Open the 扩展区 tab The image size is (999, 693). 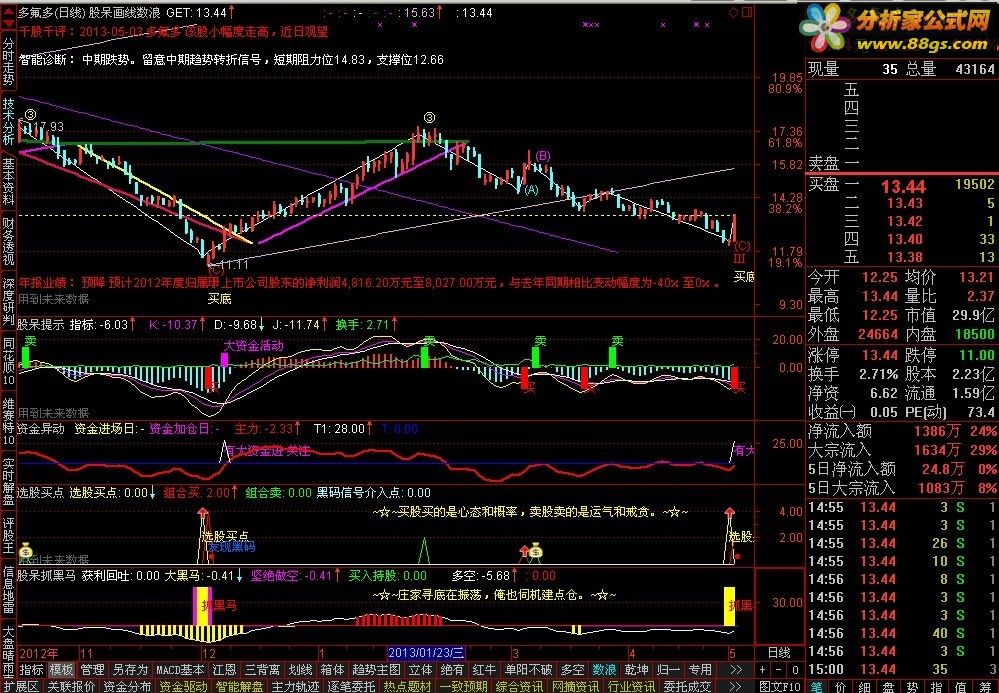(21, 686)
